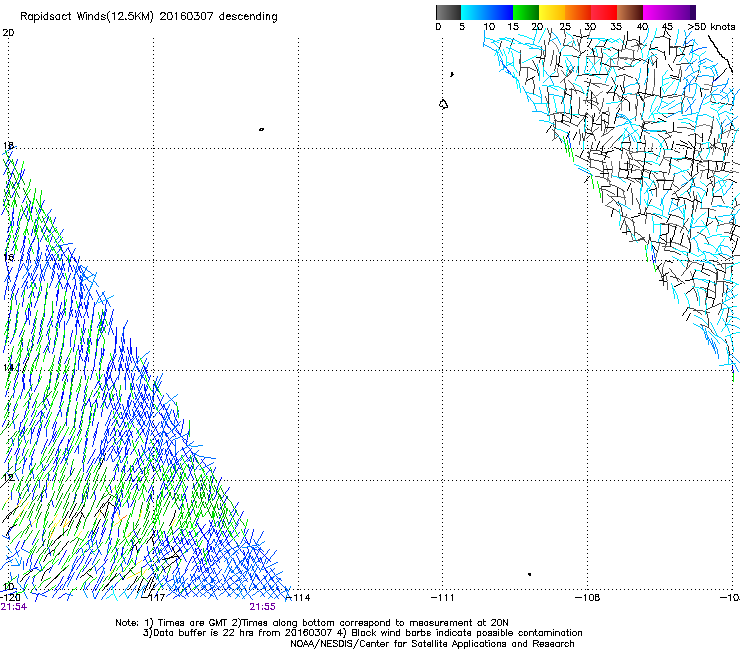Select the latitude axis label '18'
Image resolution: width=740 pixels, height=650 pixels.
8,145
